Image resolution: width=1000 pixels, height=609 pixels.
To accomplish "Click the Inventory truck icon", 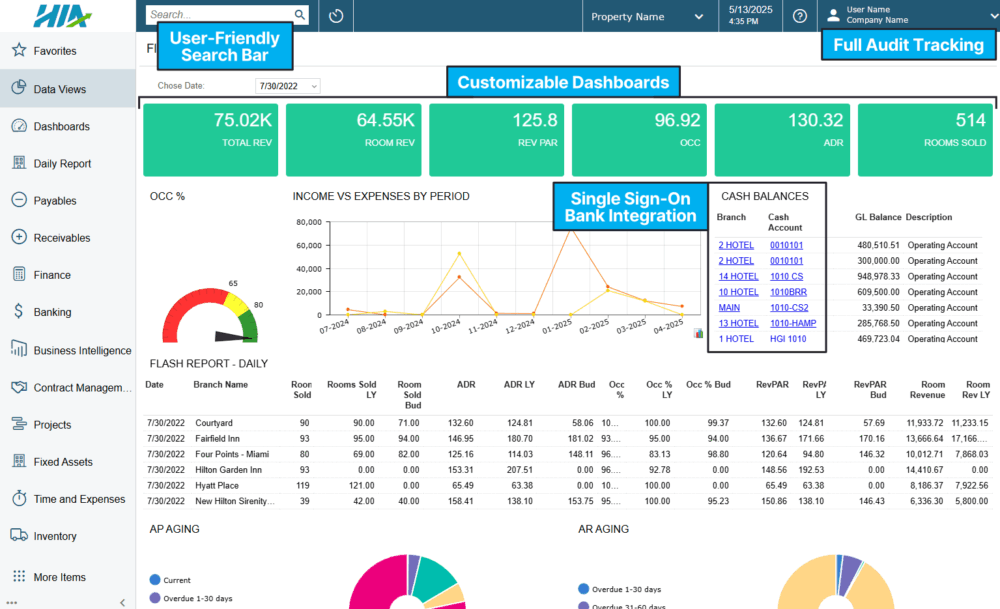I will [18, 536].
